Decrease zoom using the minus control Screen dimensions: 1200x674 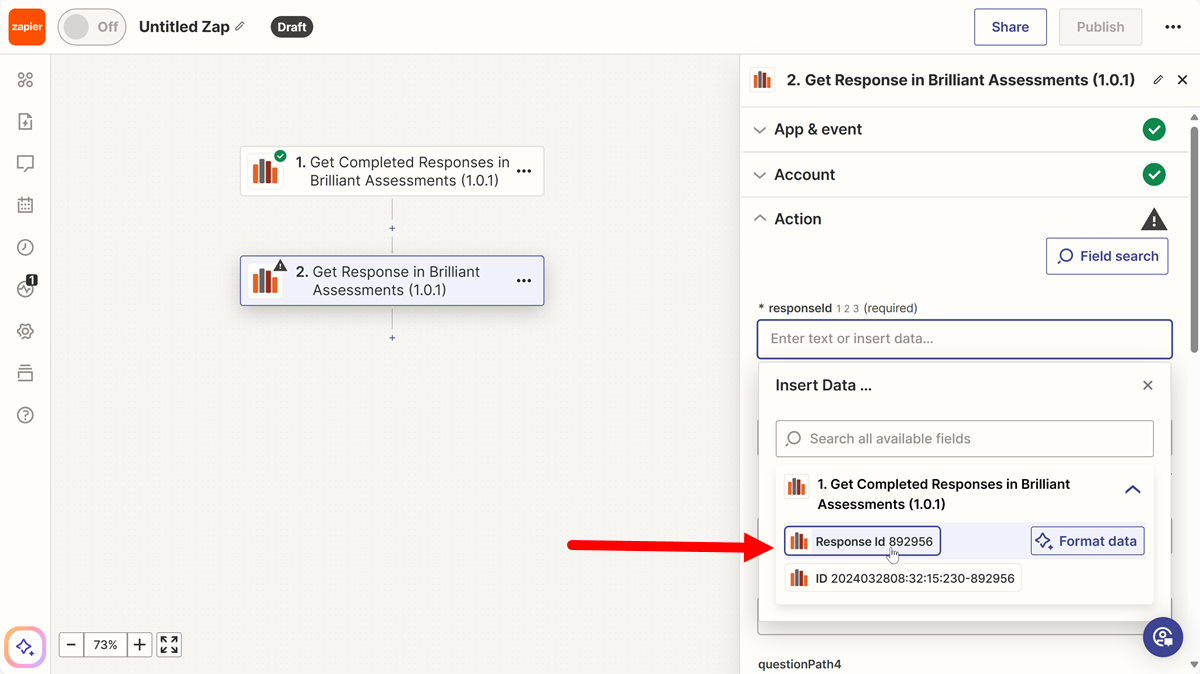tap(70, 644)
